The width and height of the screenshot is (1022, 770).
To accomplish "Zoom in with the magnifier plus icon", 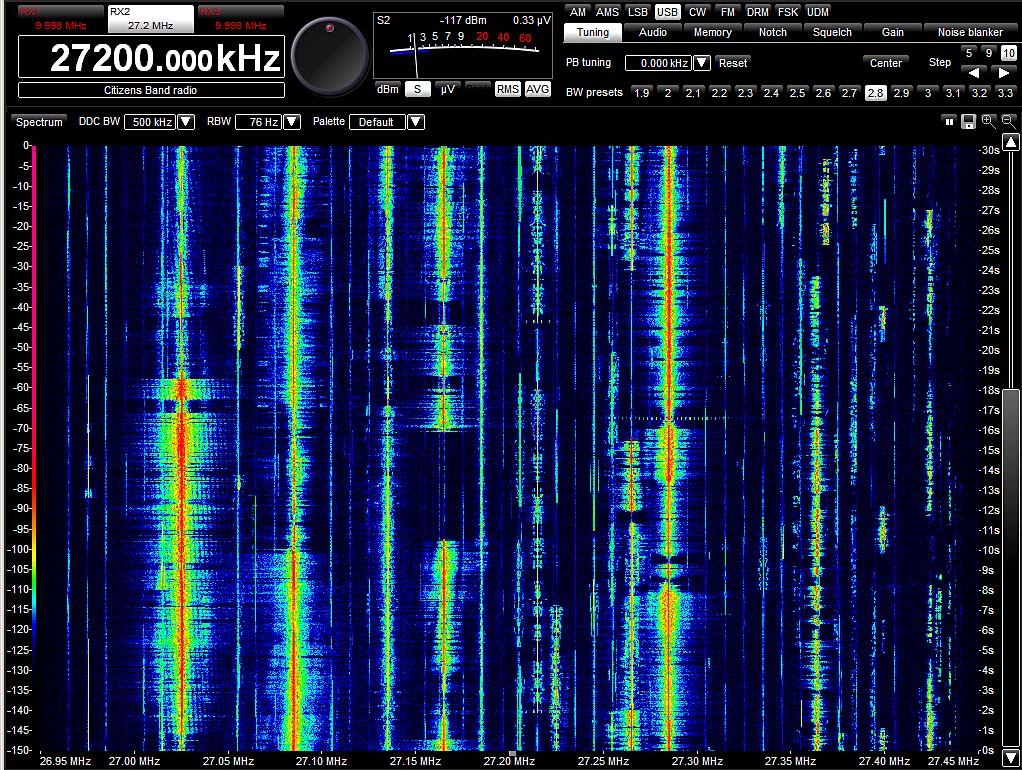I will point(989,121).
